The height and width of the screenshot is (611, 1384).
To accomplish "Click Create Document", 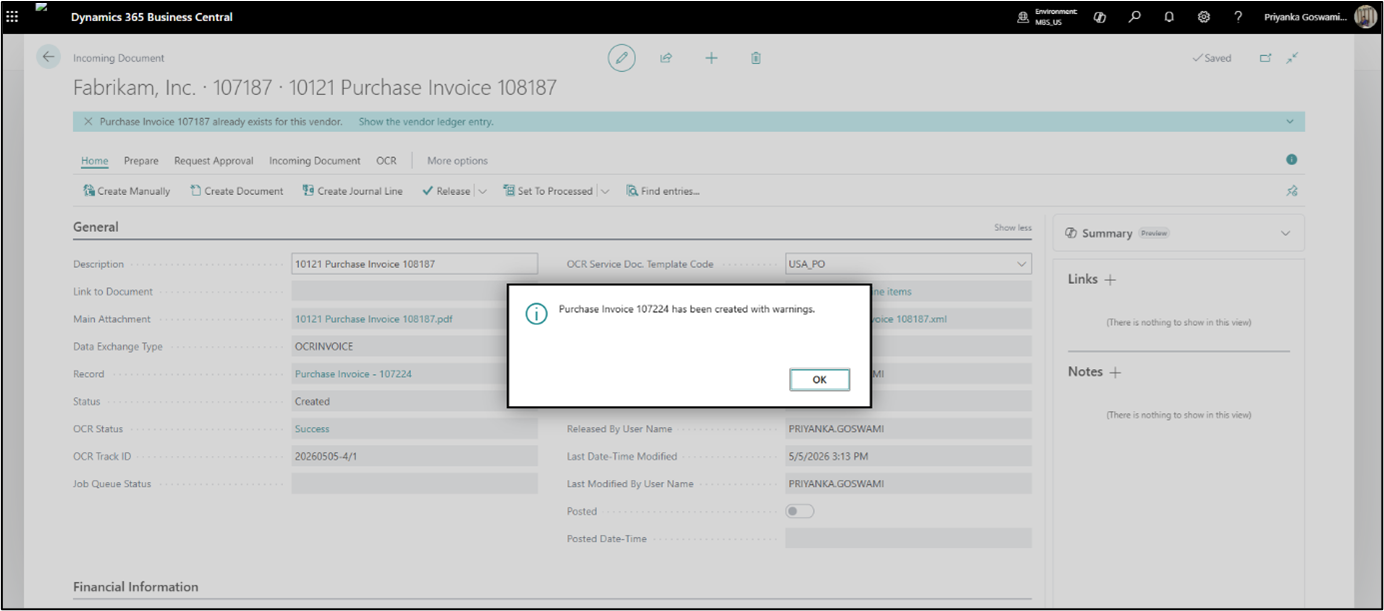I will (x=237, y=191).
